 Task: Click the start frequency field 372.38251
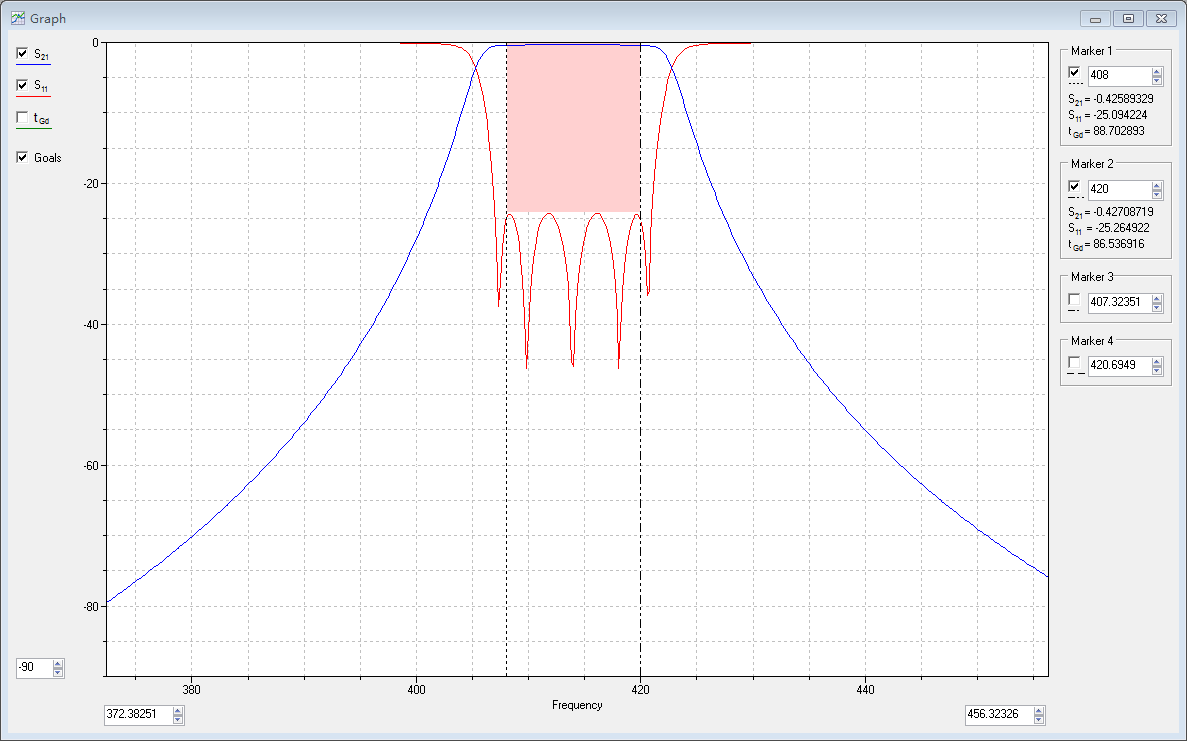pyautogui.click(x=138, y=715)
